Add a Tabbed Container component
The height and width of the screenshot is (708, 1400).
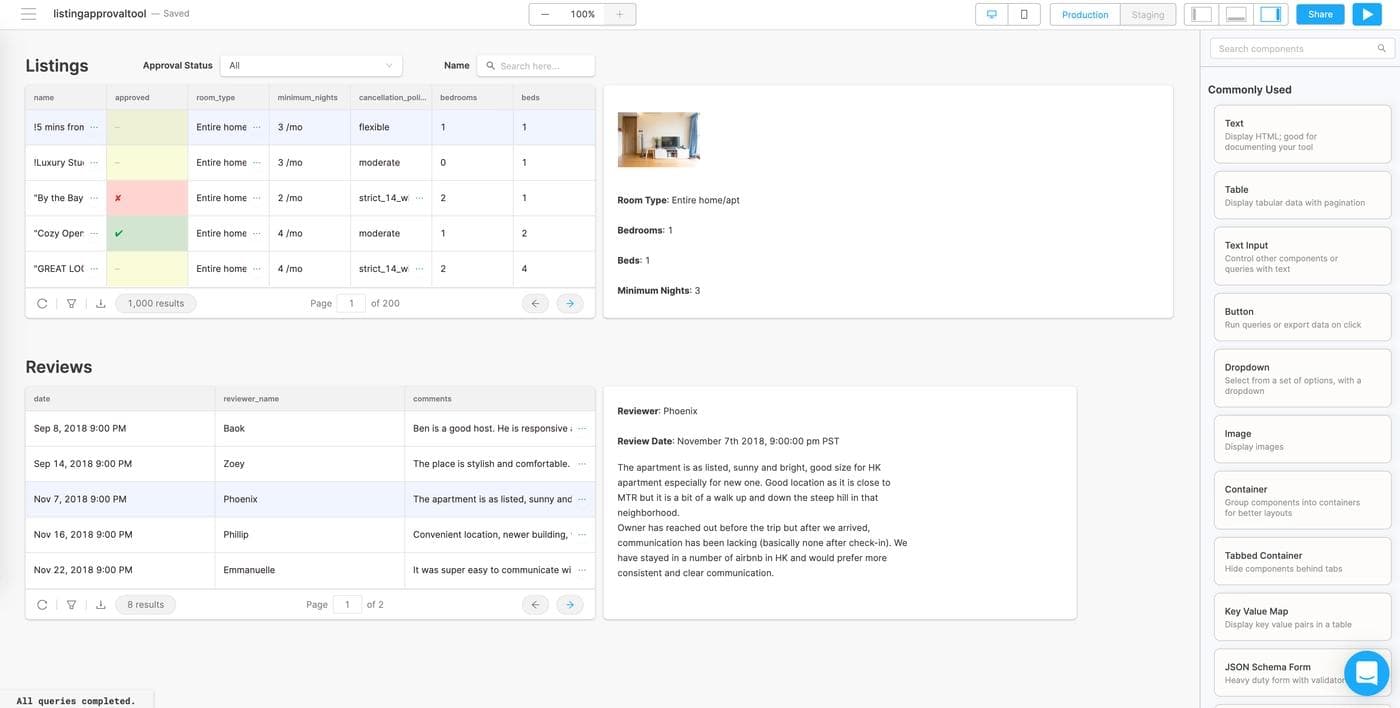(x=1301, y=561)
